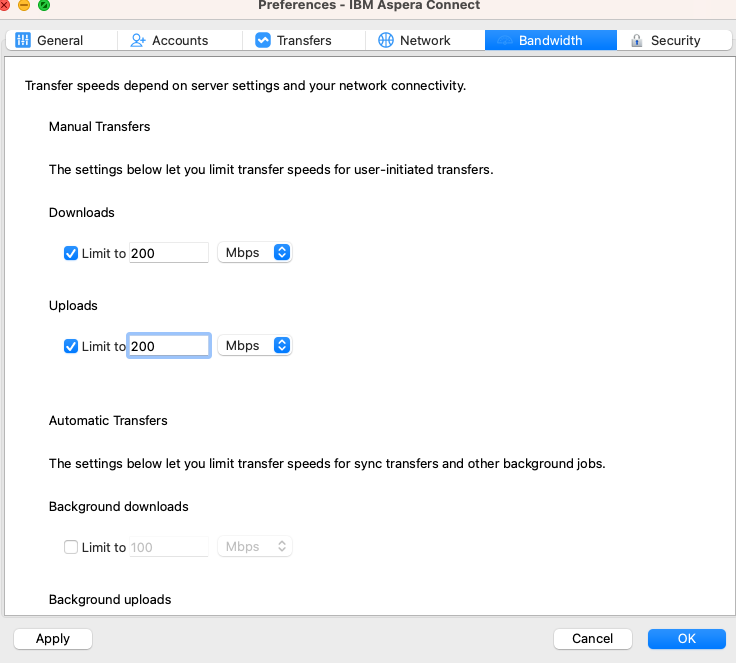Click the "Background uploads" label
The width and height of the screenshot is (736, 663).
(x=110, y=600)
